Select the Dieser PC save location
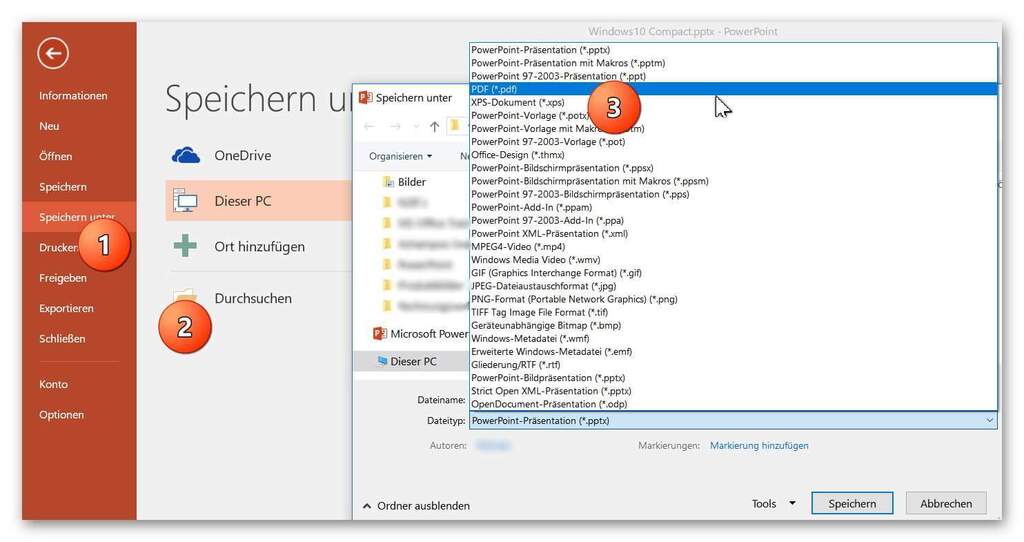The image size is (1024, 542). coord(259,201)
